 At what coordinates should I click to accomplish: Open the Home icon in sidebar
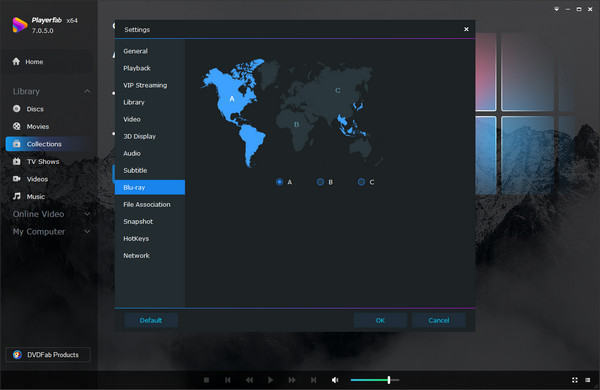[16, 62]
